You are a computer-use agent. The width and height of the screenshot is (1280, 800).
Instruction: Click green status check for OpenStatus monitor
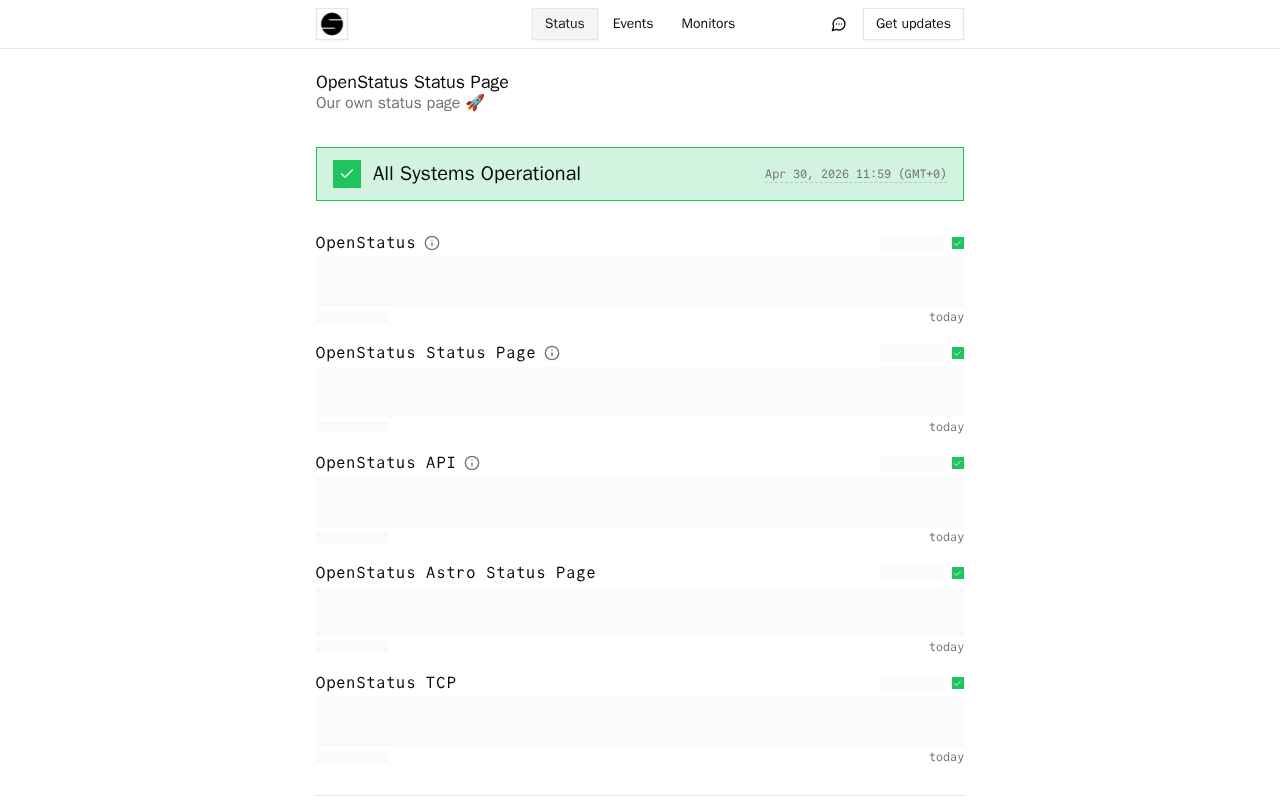tap(958, 243)
